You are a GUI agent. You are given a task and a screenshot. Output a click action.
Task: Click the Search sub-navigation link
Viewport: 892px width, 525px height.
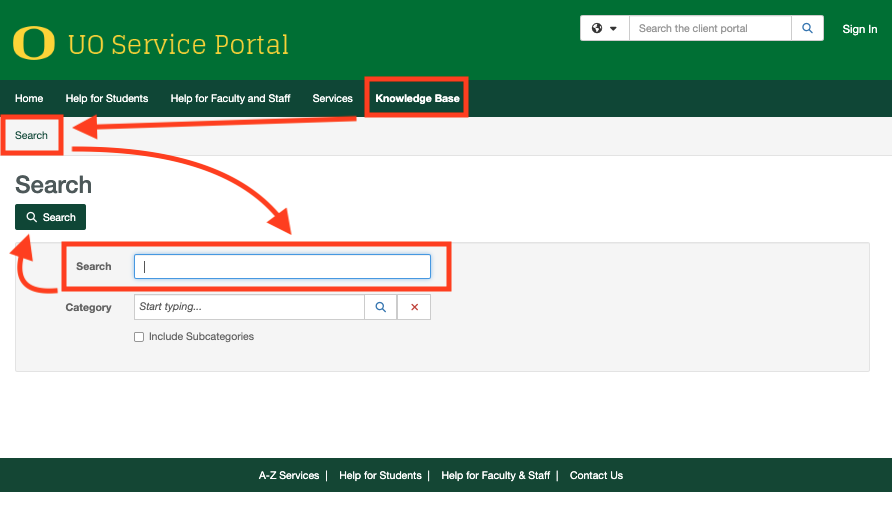[x=31, y=135]
